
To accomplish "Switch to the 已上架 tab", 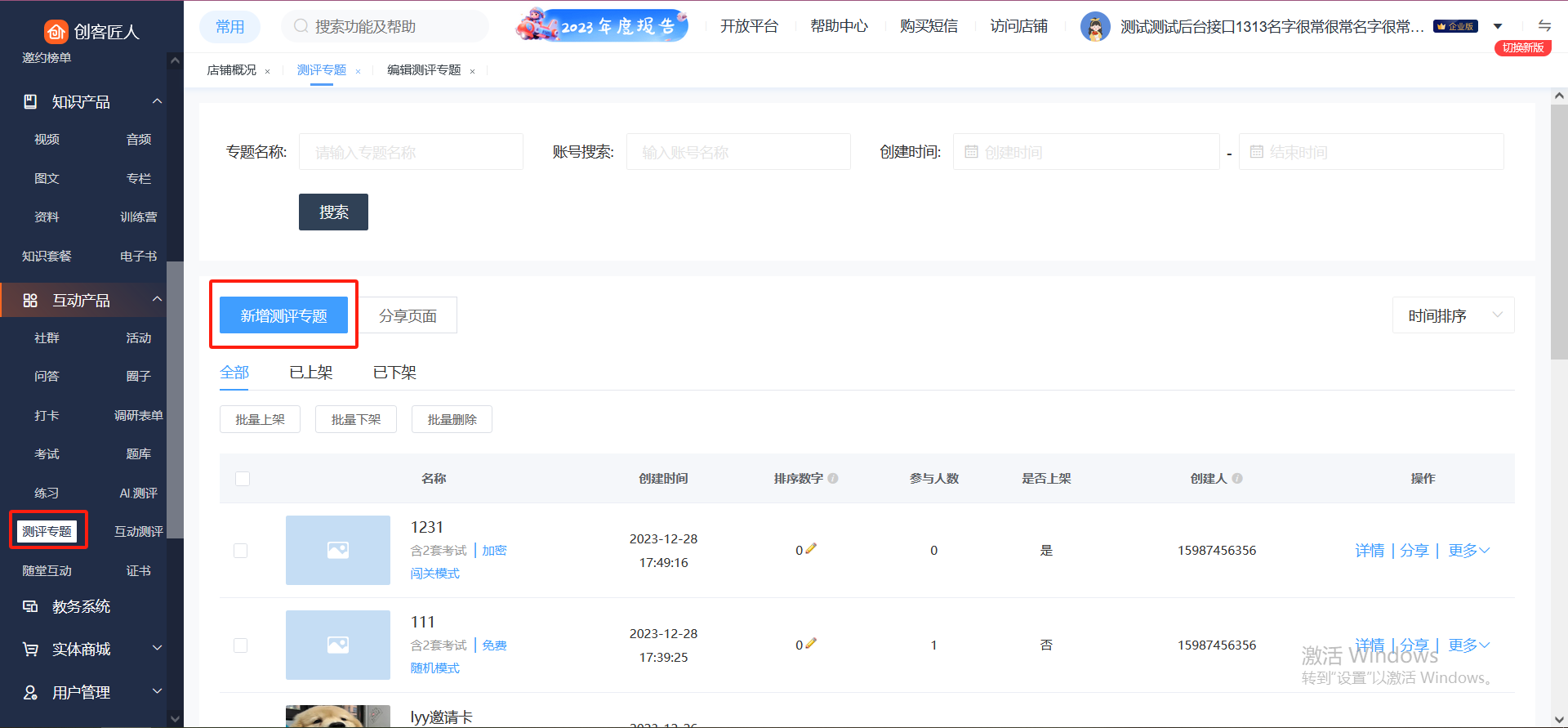I will 311,373.
